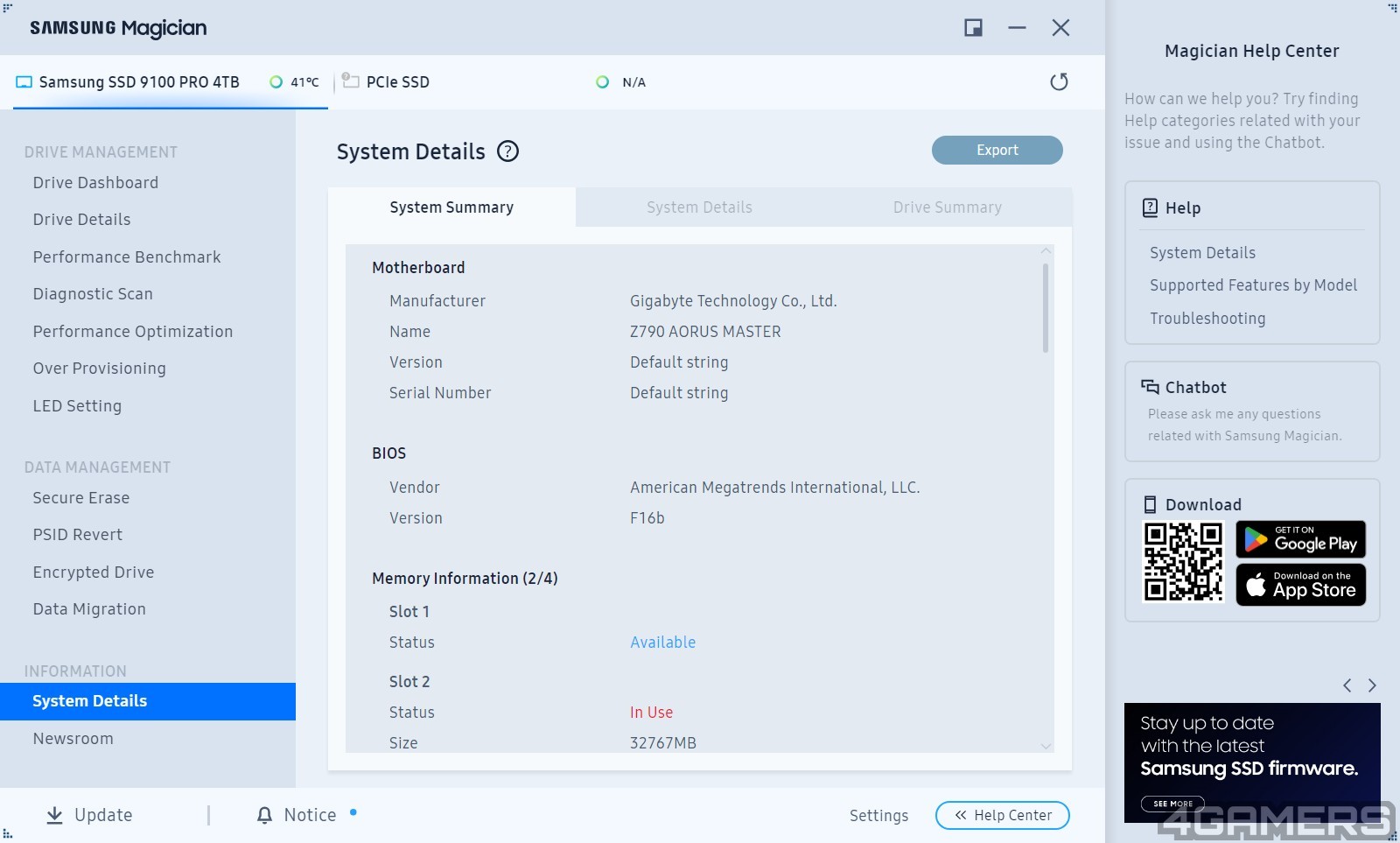Open PSID Revert
This screenshot has width=1400, height=843.
click(x=78, y=534)
